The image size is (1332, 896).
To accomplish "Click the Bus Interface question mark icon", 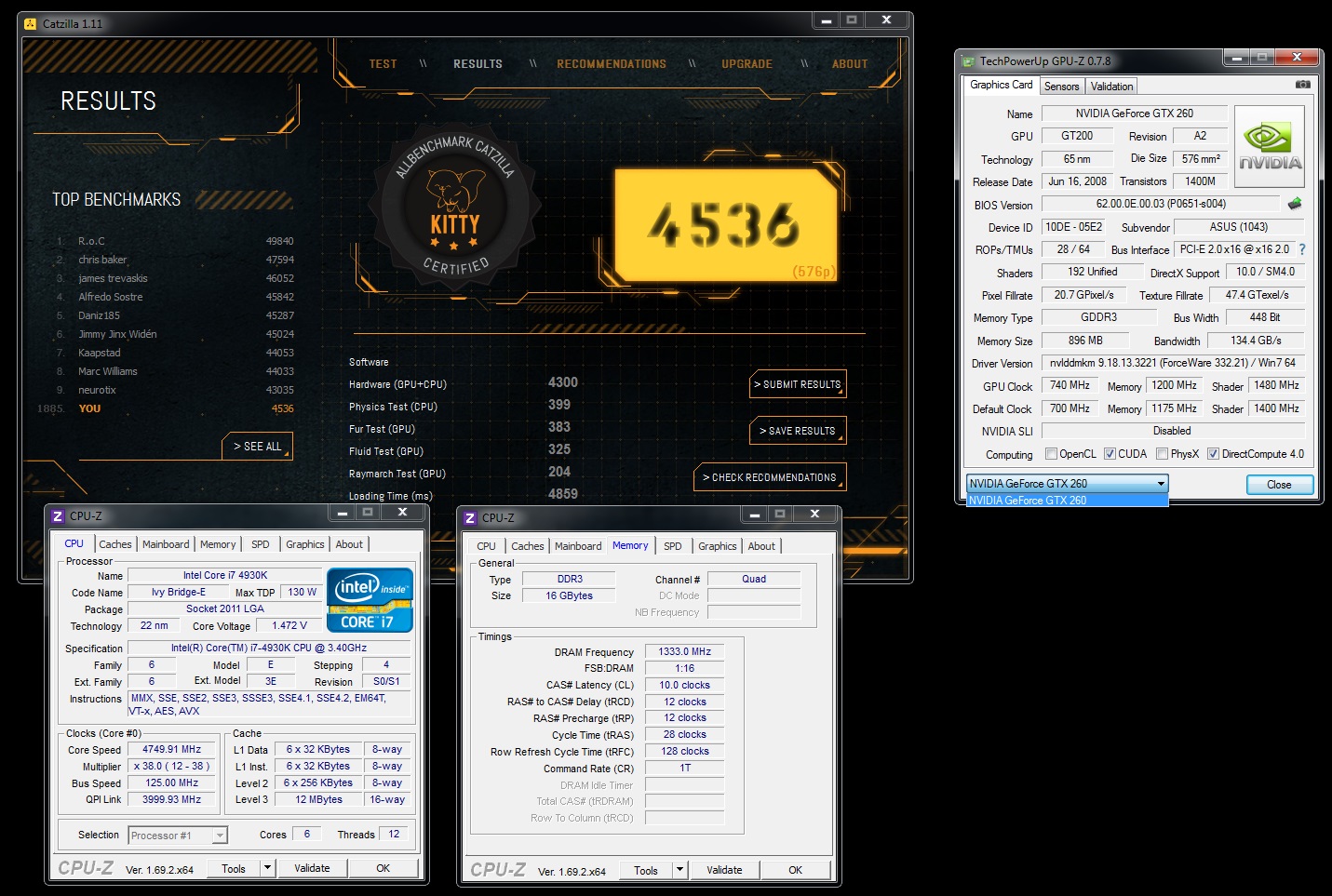I will coord(1301,249).
